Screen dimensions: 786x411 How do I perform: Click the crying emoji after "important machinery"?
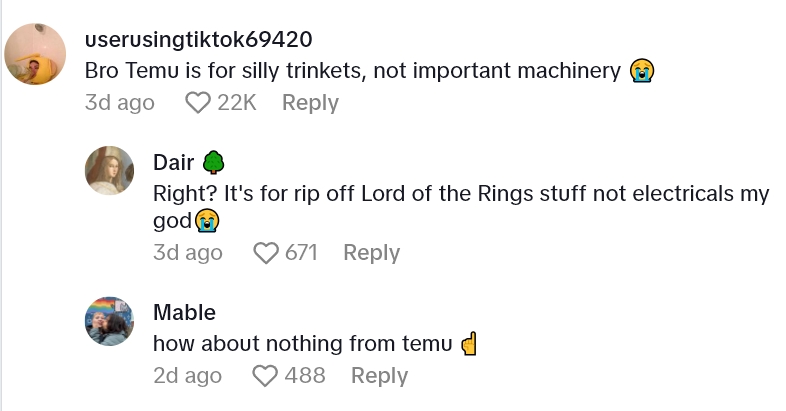pos(642,71)
